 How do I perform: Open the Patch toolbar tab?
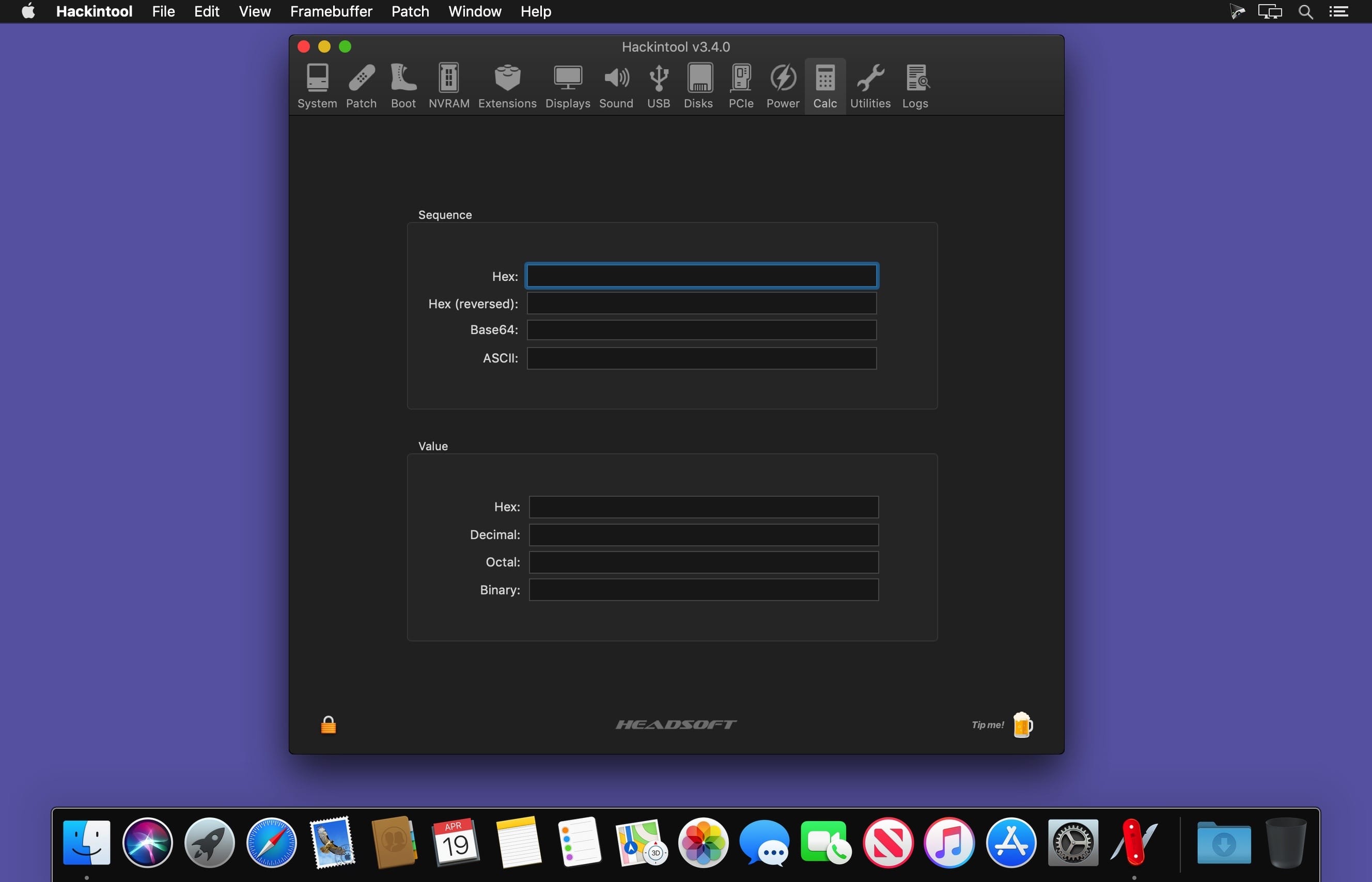click(x=361, y=86)
